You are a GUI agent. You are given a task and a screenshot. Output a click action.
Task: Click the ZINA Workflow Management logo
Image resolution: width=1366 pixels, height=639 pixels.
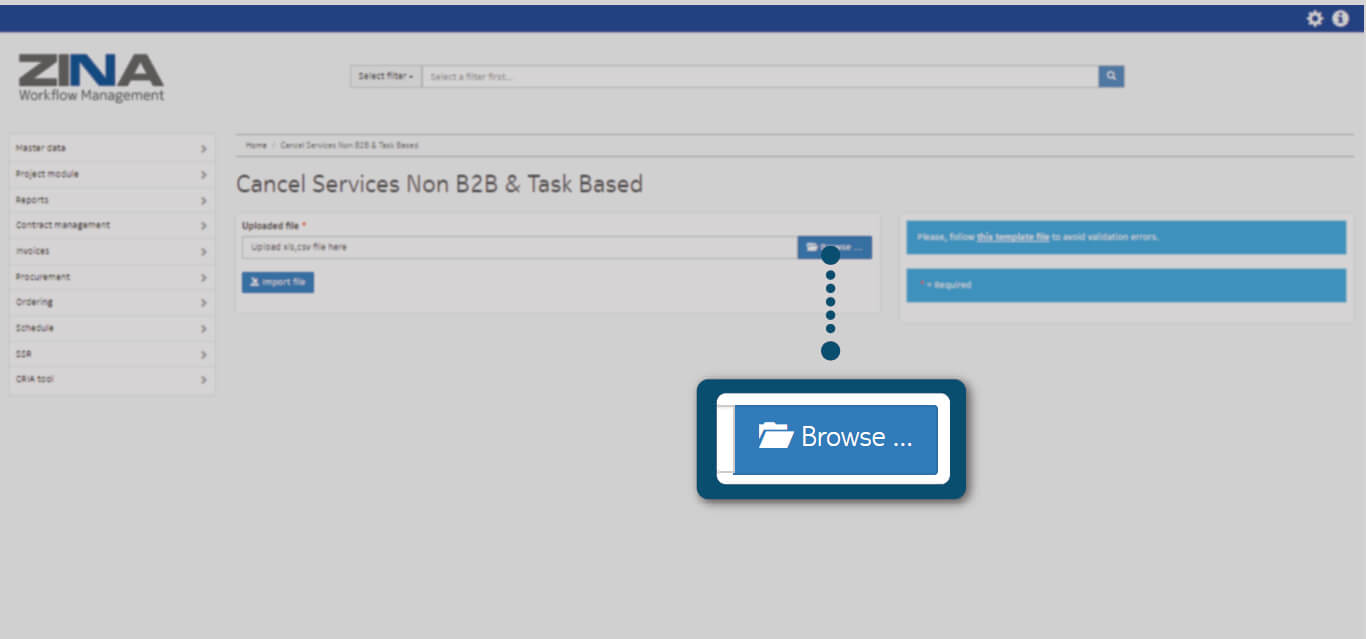tap(91, 78)
